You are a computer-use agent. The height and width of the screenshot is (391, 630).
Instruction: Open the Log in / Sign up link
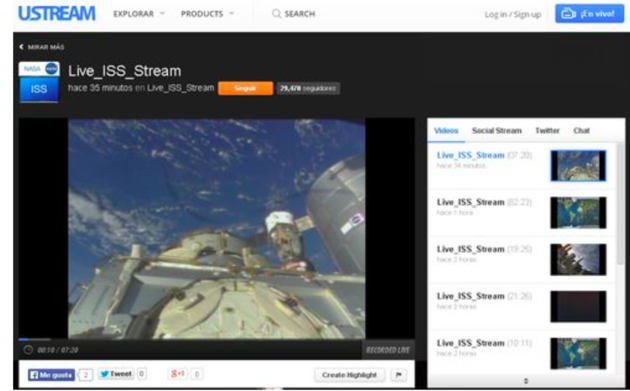(x=513, y=14)
